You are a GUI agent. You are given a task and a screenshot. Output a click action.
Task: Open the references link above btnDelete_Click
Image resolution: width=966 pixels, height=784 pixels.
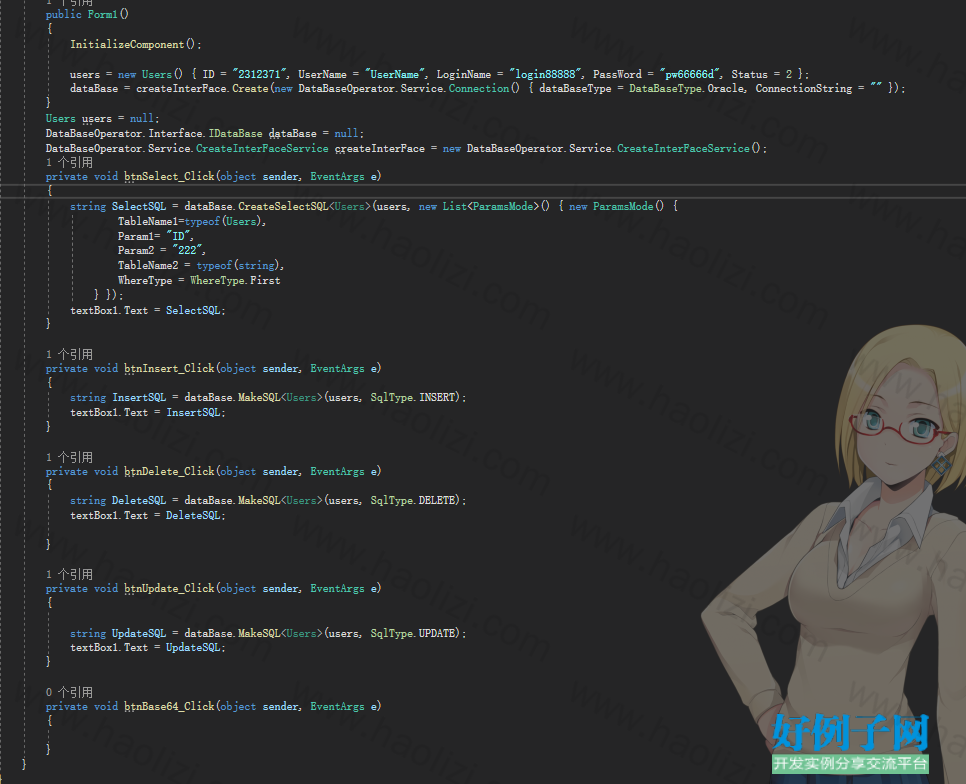69,457
